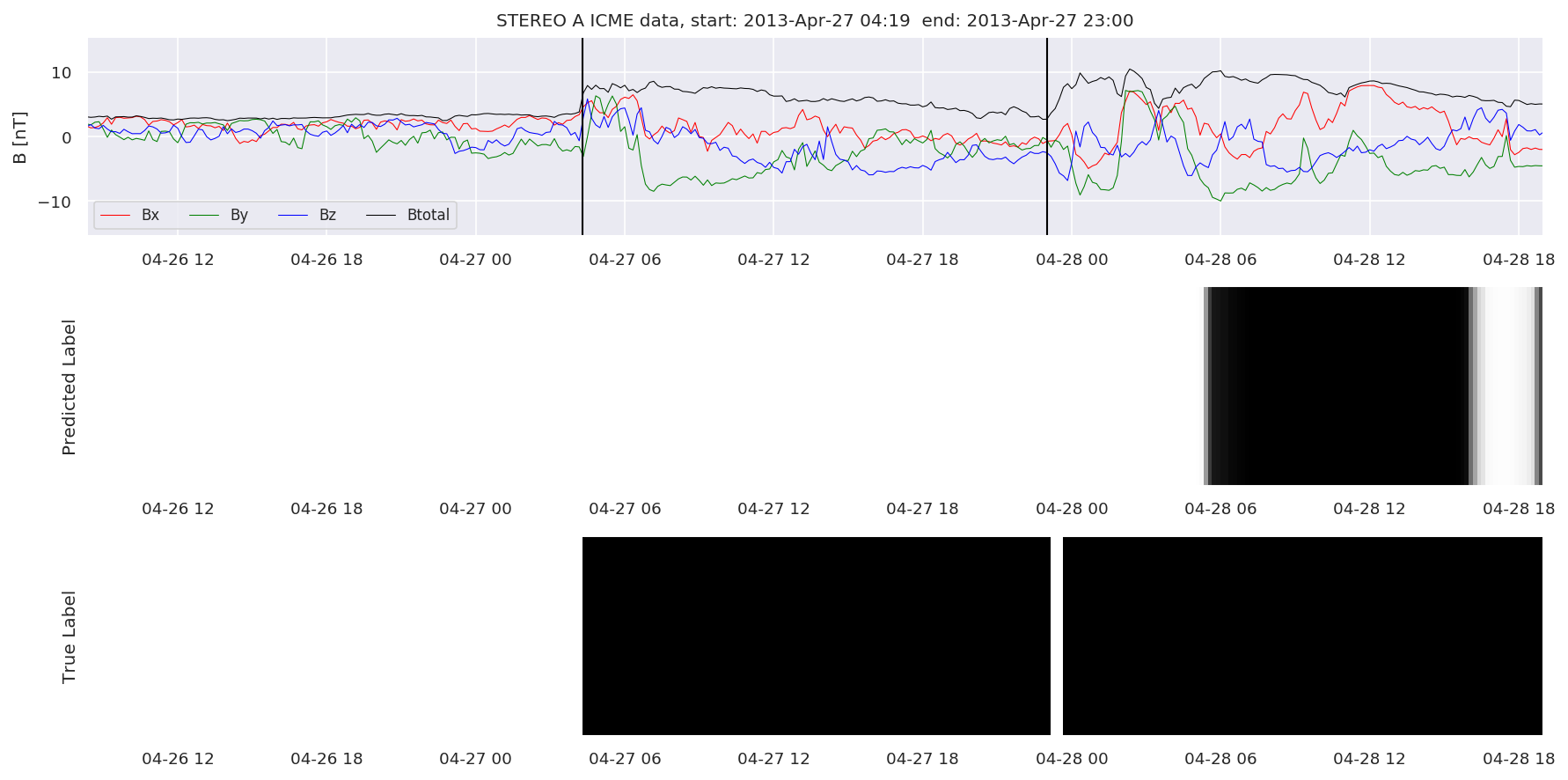This screenshot has width=1568, height=780.
Task: Click the second vertical marker line near 04-27 23
Action: (1047, 136)
